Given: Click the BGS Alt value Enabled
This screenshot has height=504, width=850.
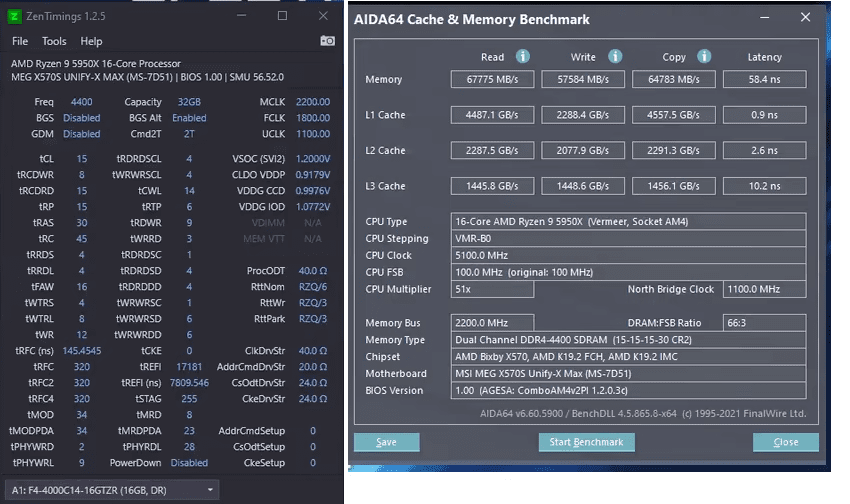Looking at the screenshot, I should pyautogui.click(x=189, y=118).
